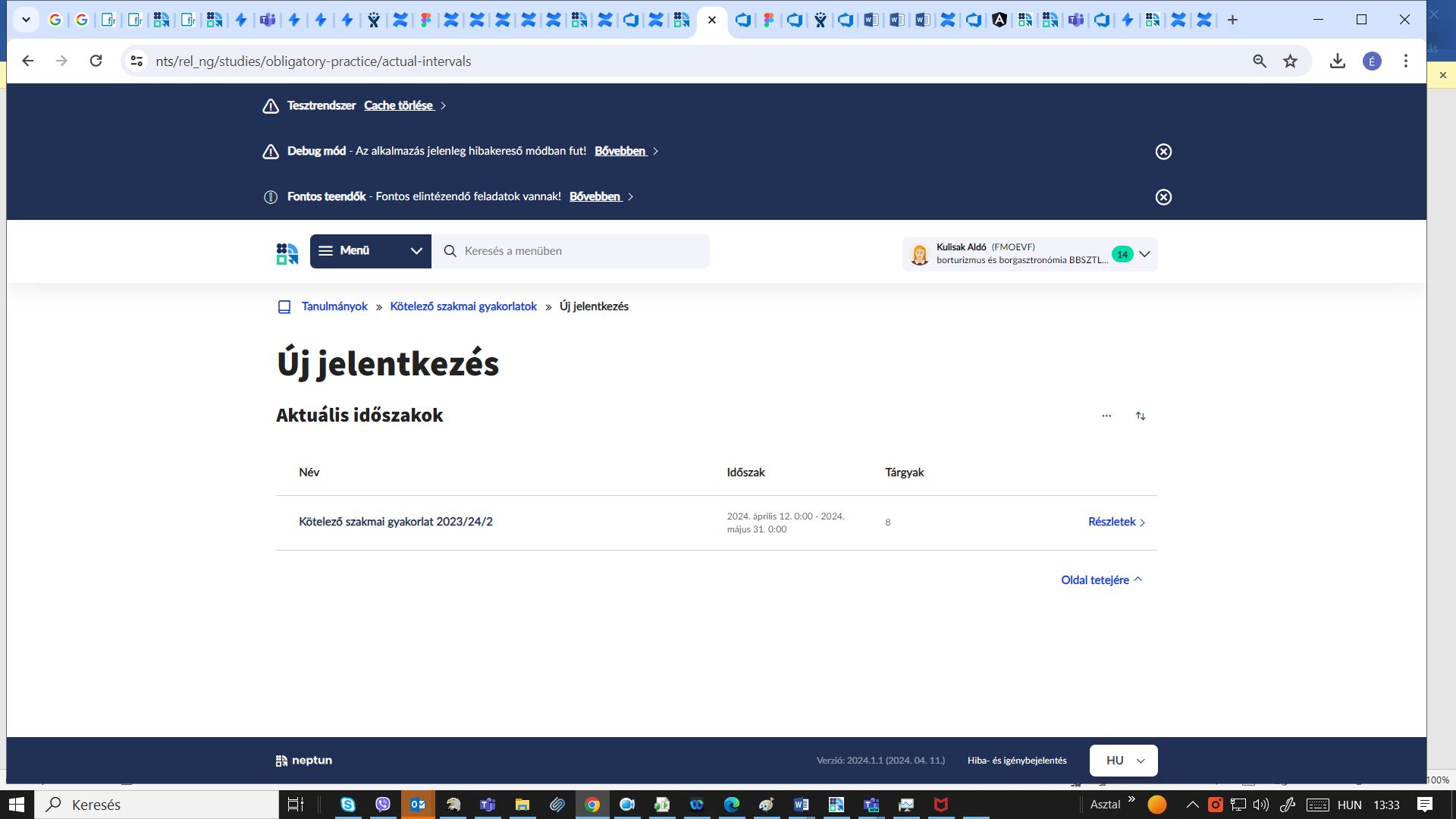
Task: Open the browser tab list dropdown
Action: (26, 20)
